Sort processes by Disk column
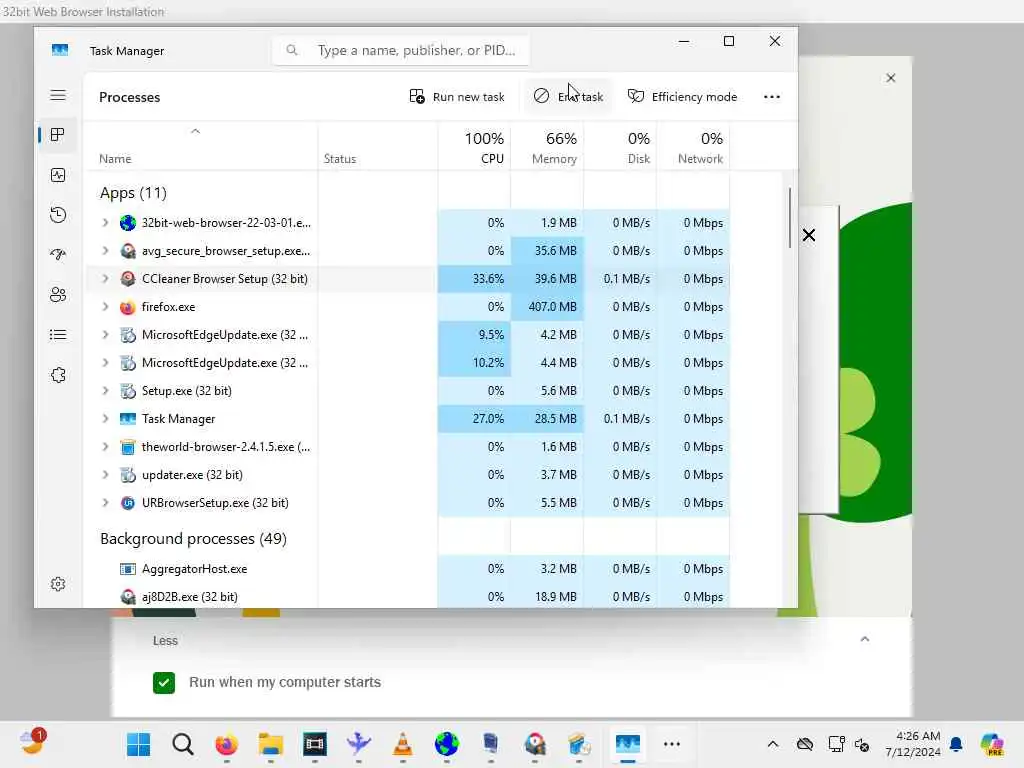Screen dimensions: 1024x768 pyautogui.click(x=620, y=148)
